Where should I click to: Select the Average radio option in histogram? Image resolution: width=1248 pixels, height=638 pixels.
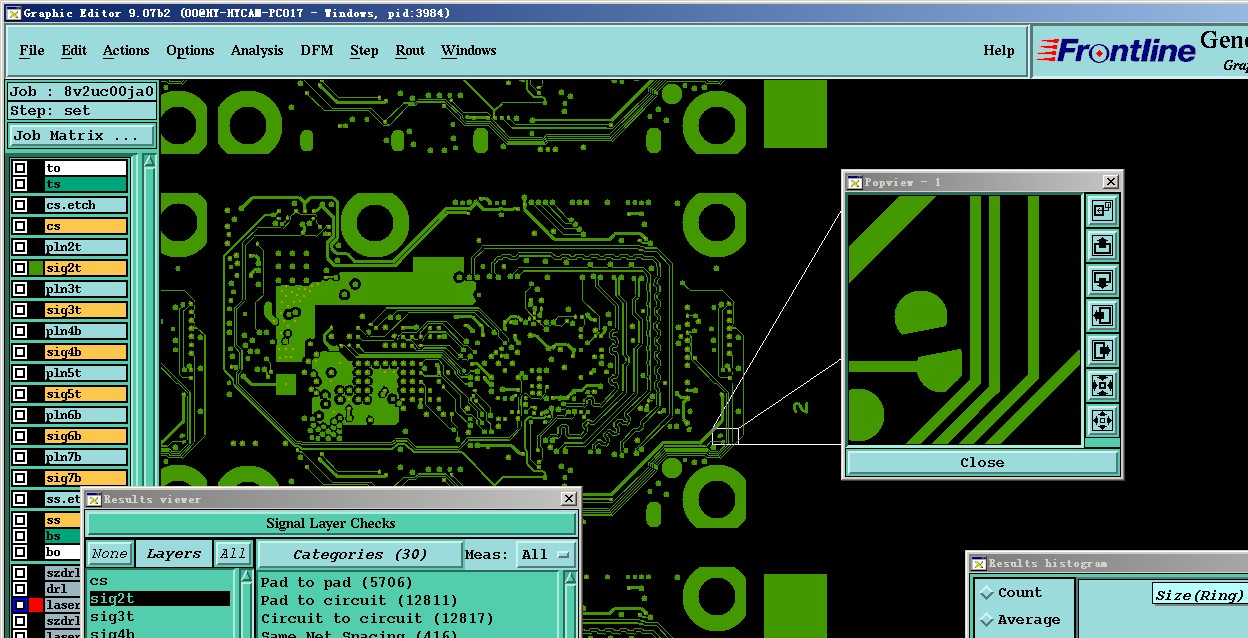[x=988, y=620]
